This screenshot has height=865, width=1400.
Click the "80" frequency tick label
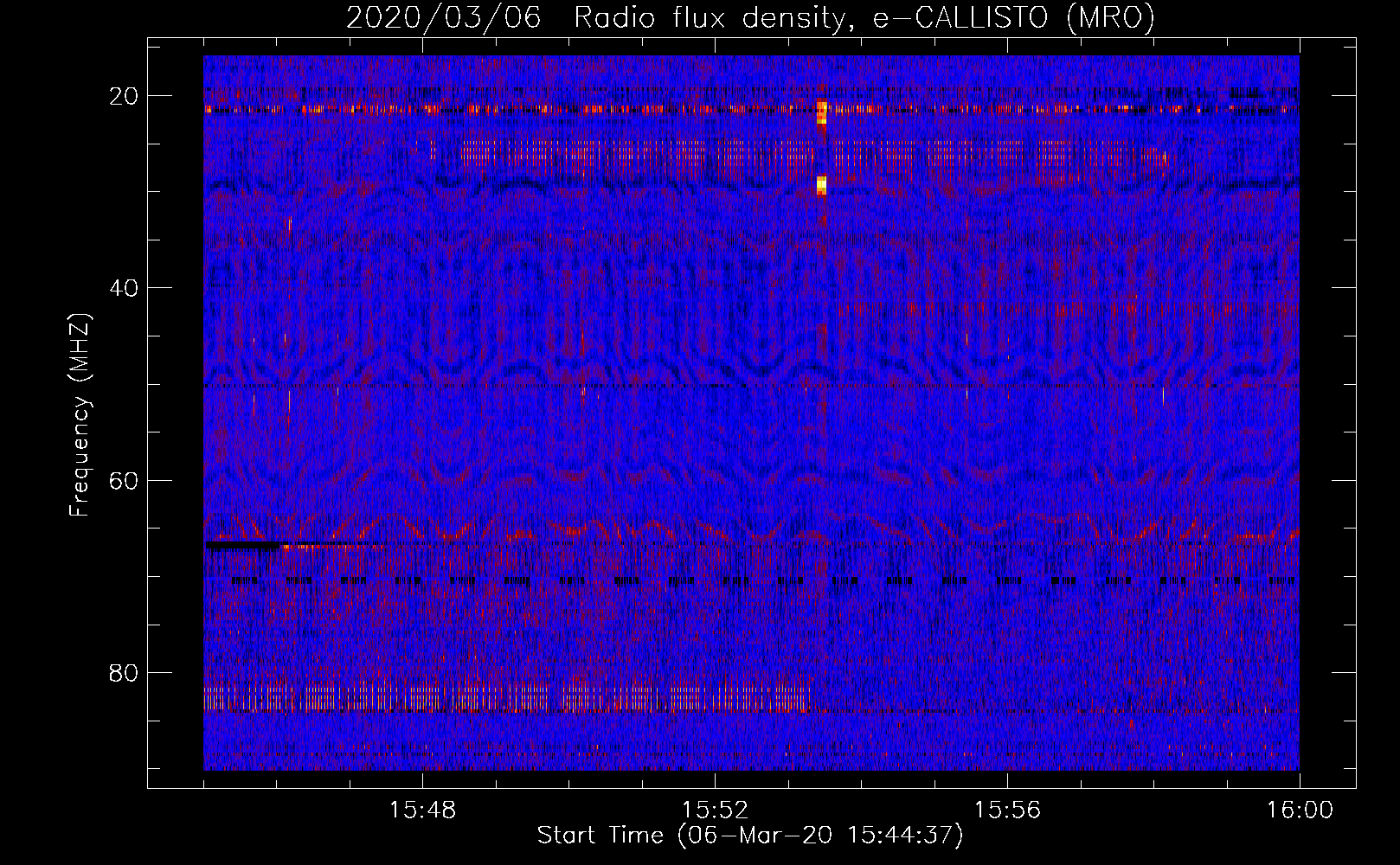coord(125,672)
